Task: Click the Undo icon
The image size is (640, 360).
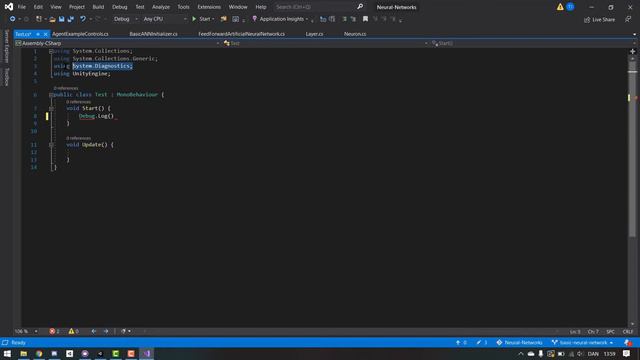Action: click(83, 19)
